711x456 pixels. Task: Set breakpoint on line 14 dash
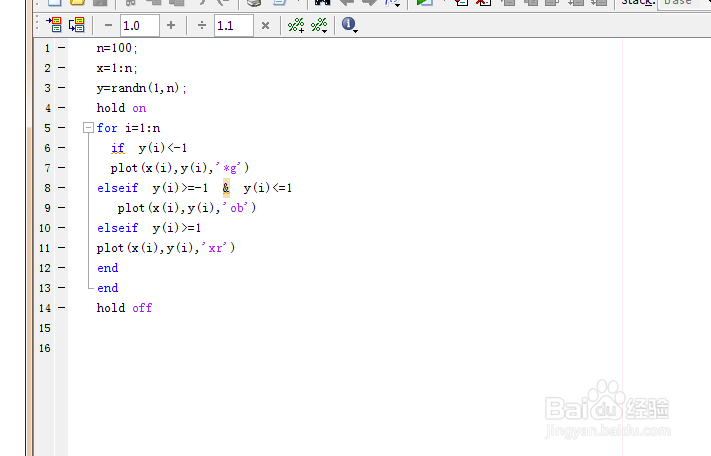click(62, 308)
